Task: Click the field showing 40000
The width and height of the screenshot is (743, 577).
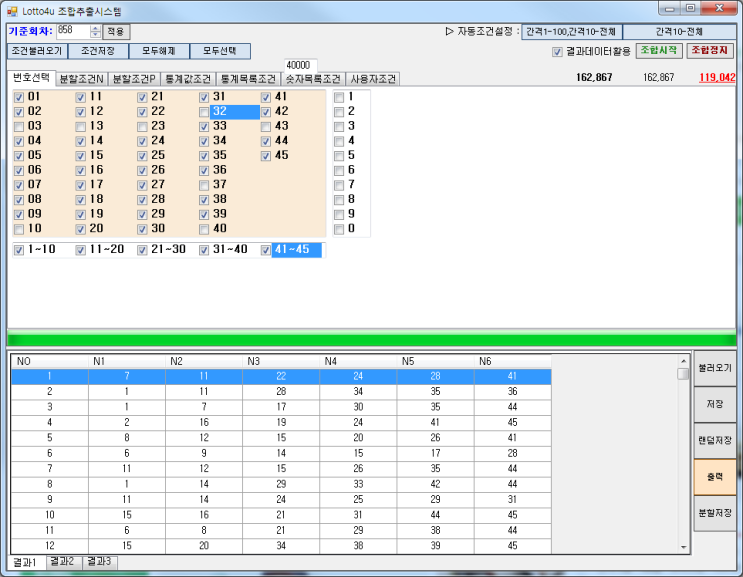Action: (300, 65)
